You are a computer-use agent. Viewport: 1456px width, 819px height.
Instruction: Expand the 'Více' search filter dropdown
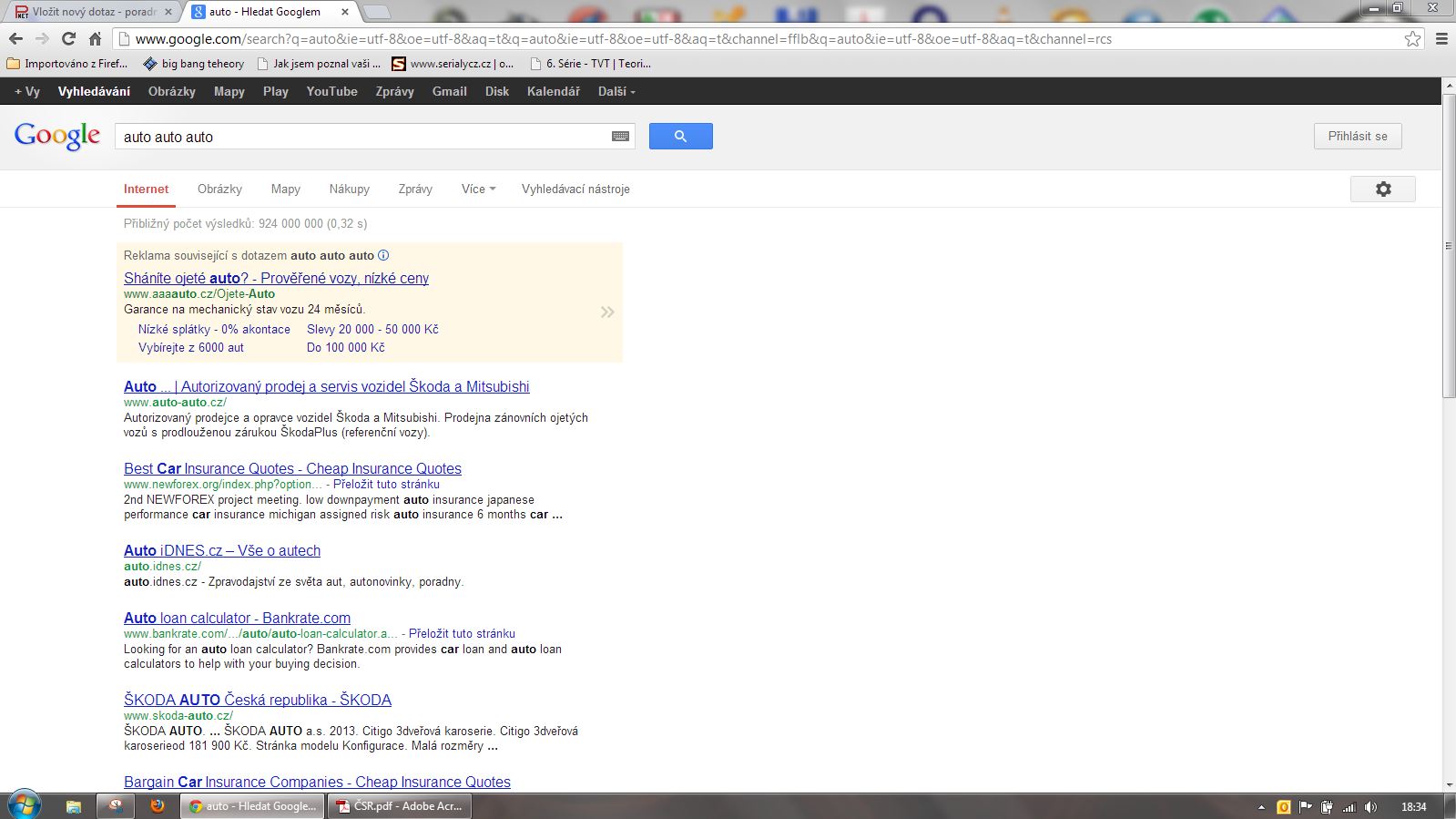[478, 189]
